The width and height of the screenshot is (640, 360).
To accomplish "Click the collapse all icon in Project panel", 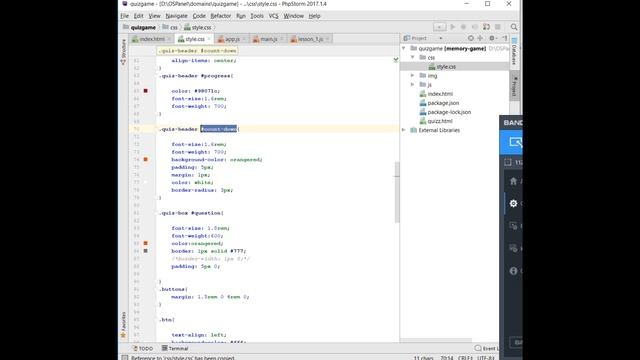I will 480,38.
